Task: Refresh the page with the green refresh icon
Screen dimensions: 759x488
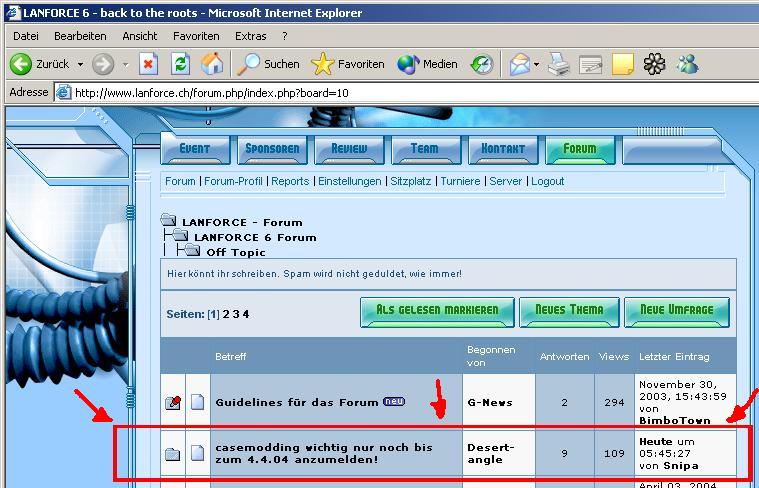Action: point(180,64)
